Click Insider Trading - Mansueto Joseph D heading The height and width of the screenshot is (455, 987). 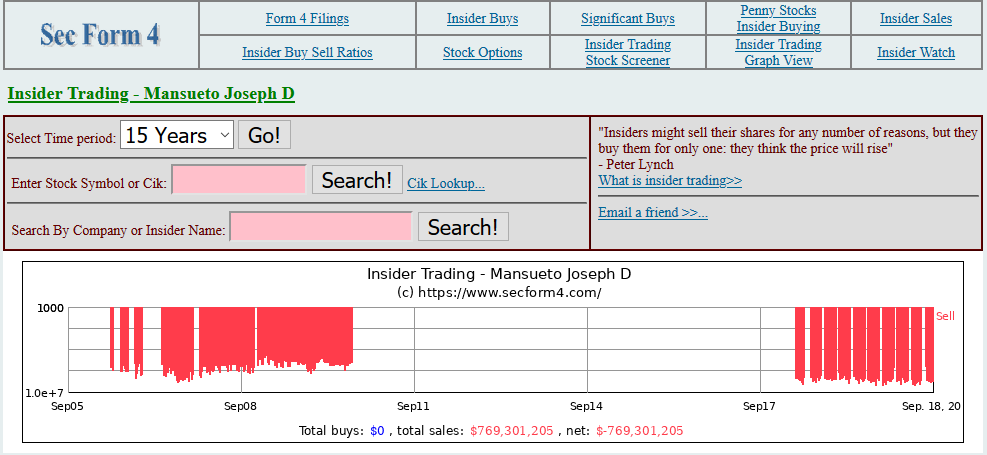pos(151,94)
